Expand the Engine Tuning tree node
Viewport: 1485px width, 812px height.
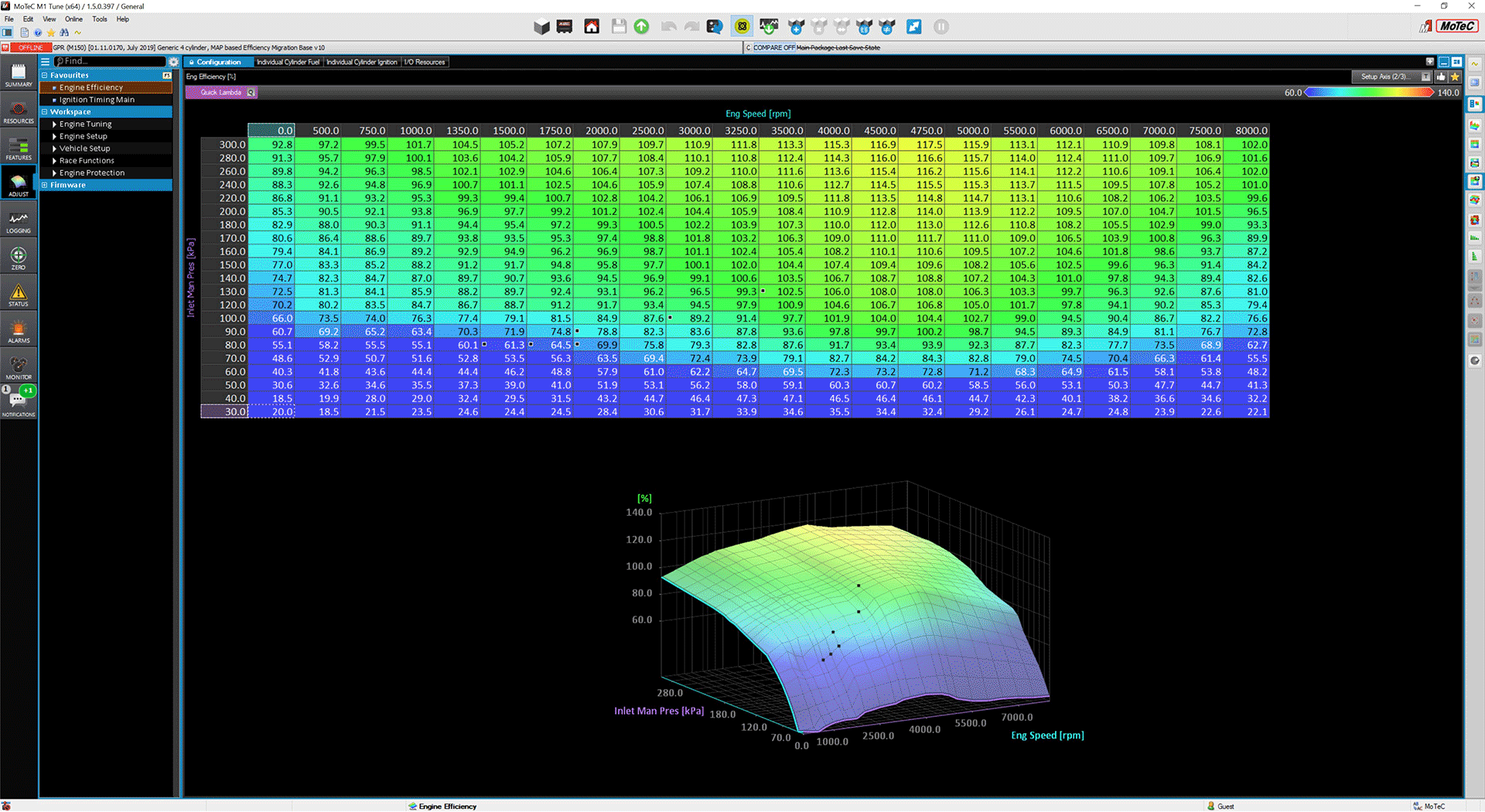tap(55, 125)
